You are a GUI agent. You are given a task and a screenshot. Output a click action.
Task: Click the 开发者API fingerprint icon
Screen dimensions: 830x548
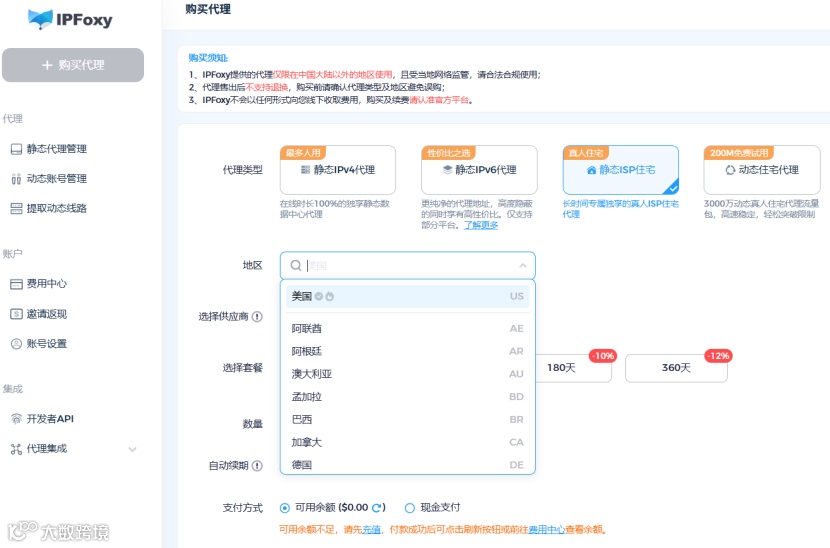point(16,419)
